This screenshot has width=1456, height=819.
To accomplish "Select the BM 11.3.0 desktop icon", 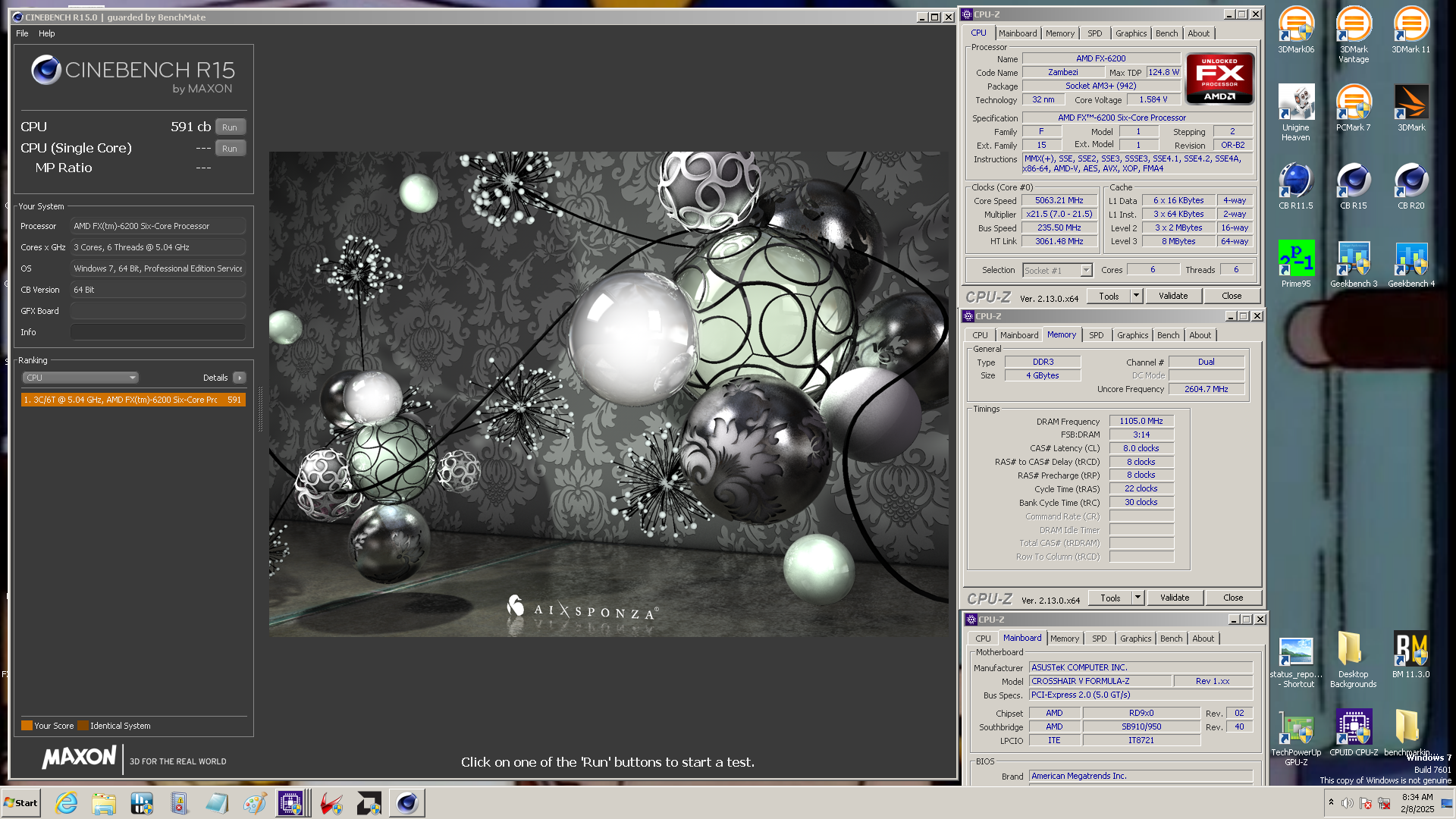I will [x=1410, y=654].
